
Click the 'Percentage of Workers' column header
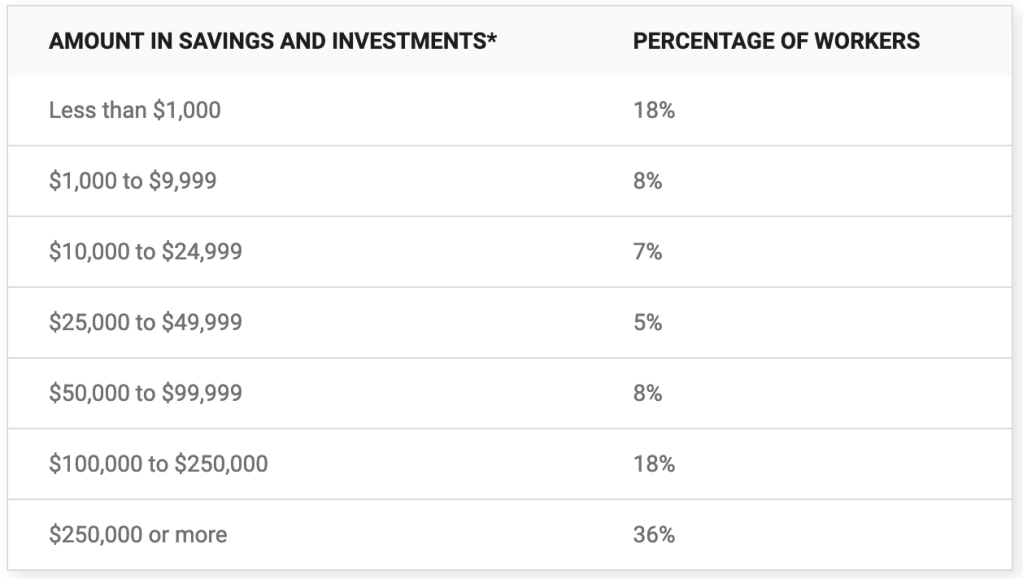pyautogui.click(x=776, y=42)
